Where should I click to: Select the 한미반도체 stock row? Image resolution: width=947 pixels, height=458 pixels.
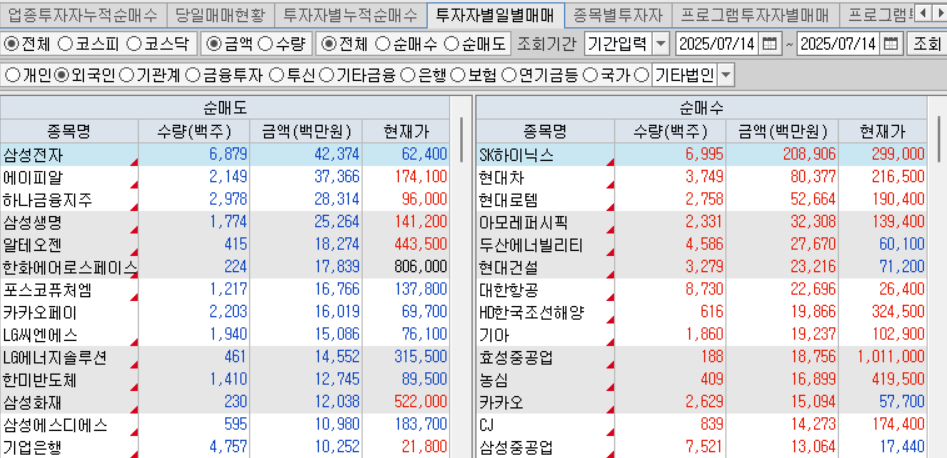pos(225,380)
